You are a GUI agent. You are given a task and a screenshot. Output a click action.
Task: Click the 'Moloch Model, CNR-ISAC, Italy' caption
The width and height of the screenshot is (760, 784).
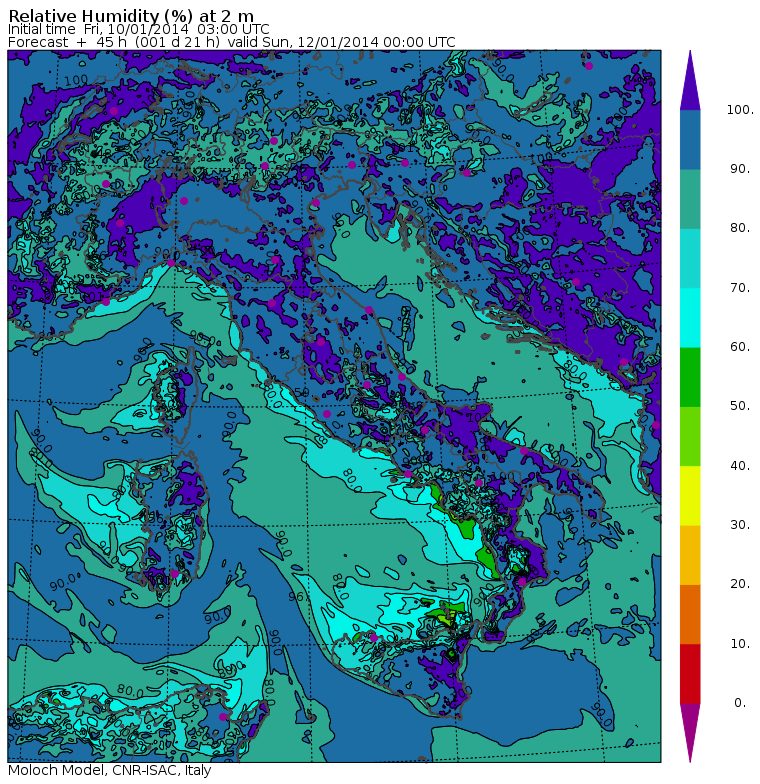(x=110, y=770)
